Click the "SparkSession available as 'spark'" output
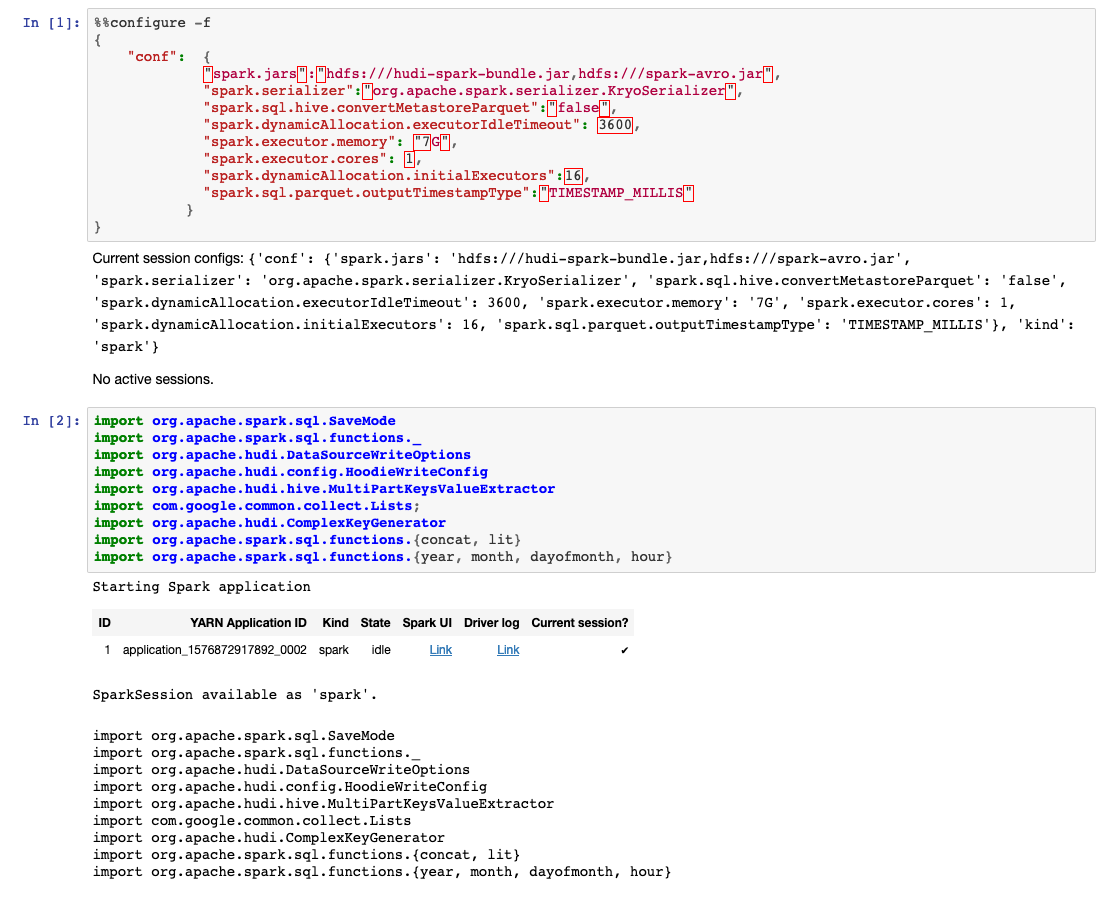Viewport: 1112px width, 917px height. (235, 695)
